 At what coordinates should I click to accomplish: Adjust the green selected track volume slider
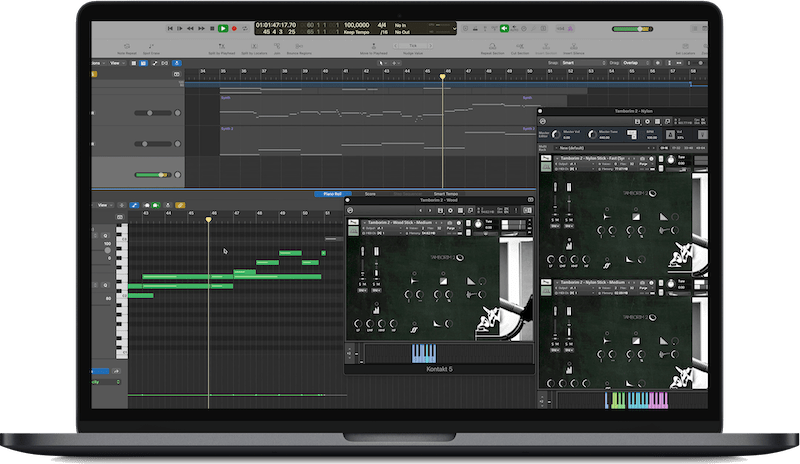click(153, 175)
